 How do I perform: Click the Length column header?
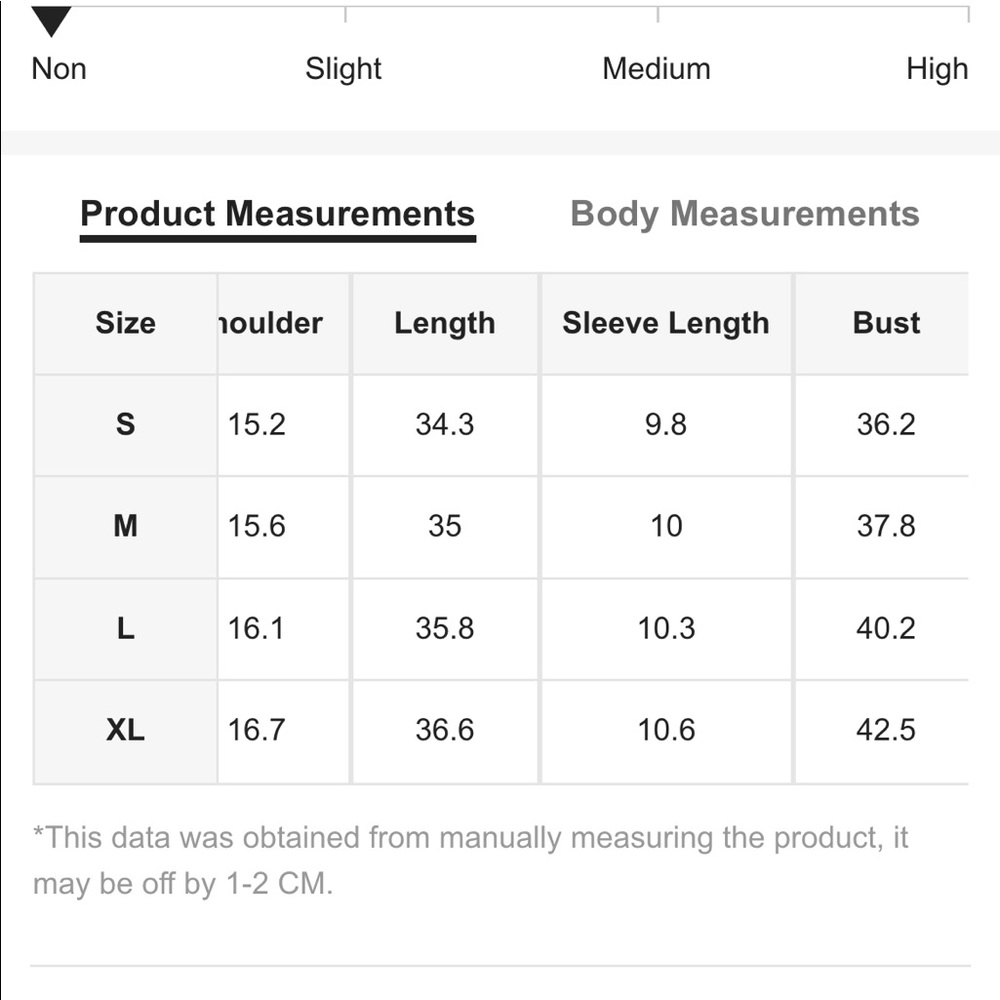click(x=445, y=323)
